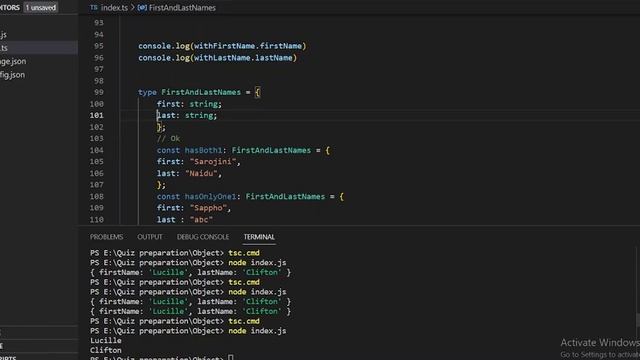Click the opening brace after 'FirstAndLastNames ='on line 99

coord(257,92)
